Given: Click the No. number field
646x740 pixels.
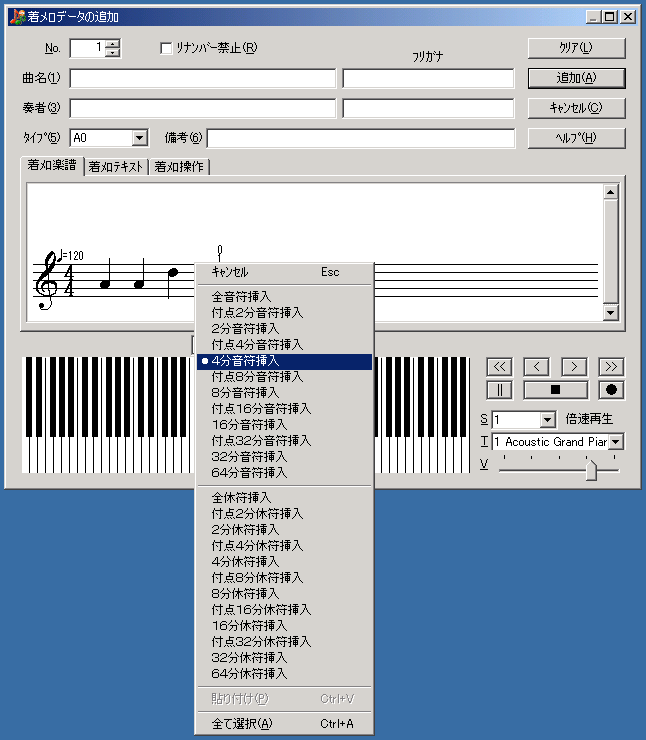Looking at the screenshot, I should pyautogui.click(x=88, y=48).
